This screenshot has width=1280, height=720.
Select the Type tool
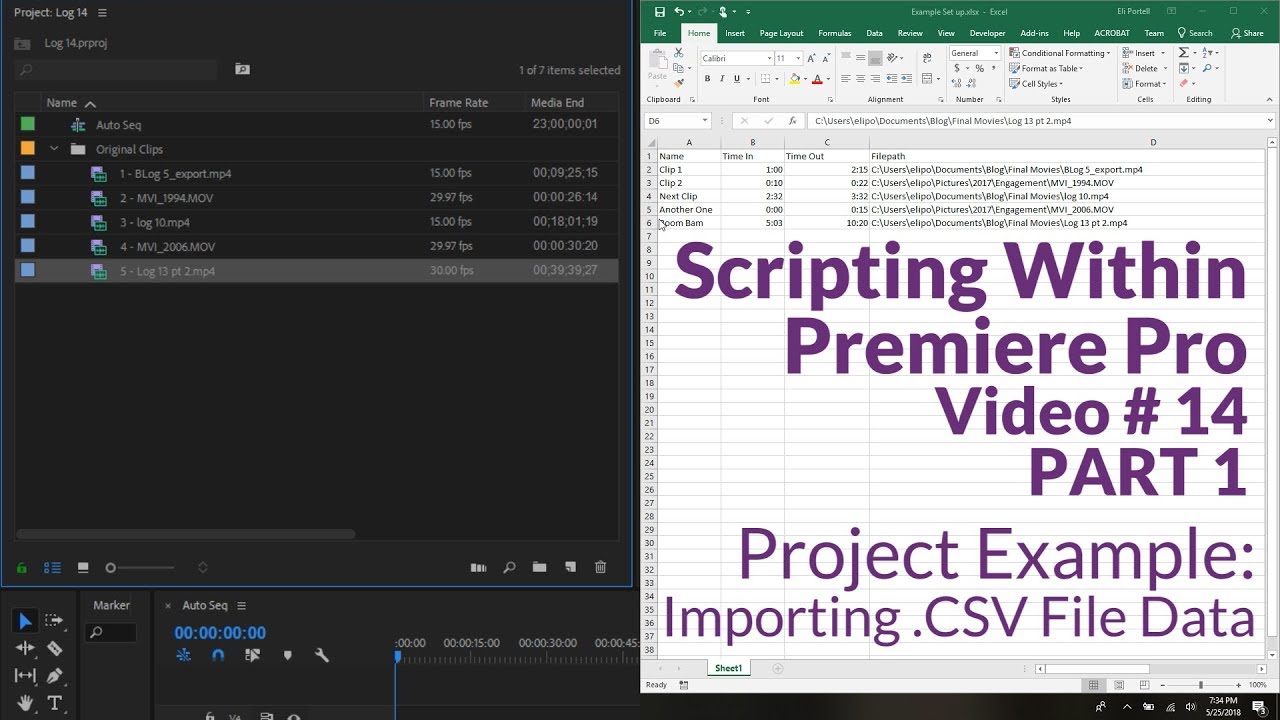coord(54,703)
